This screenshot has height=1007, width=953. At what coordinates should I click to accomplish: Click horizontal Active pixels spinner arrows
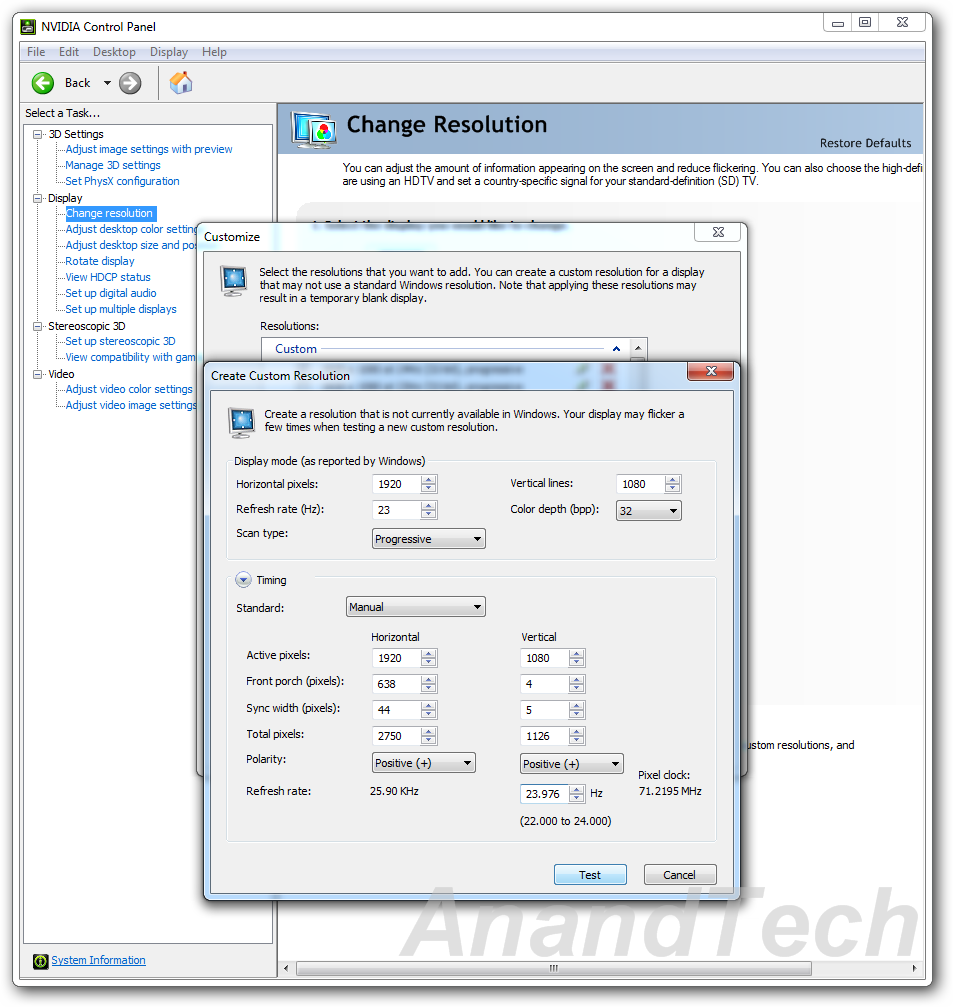click(x=428, y=658)
